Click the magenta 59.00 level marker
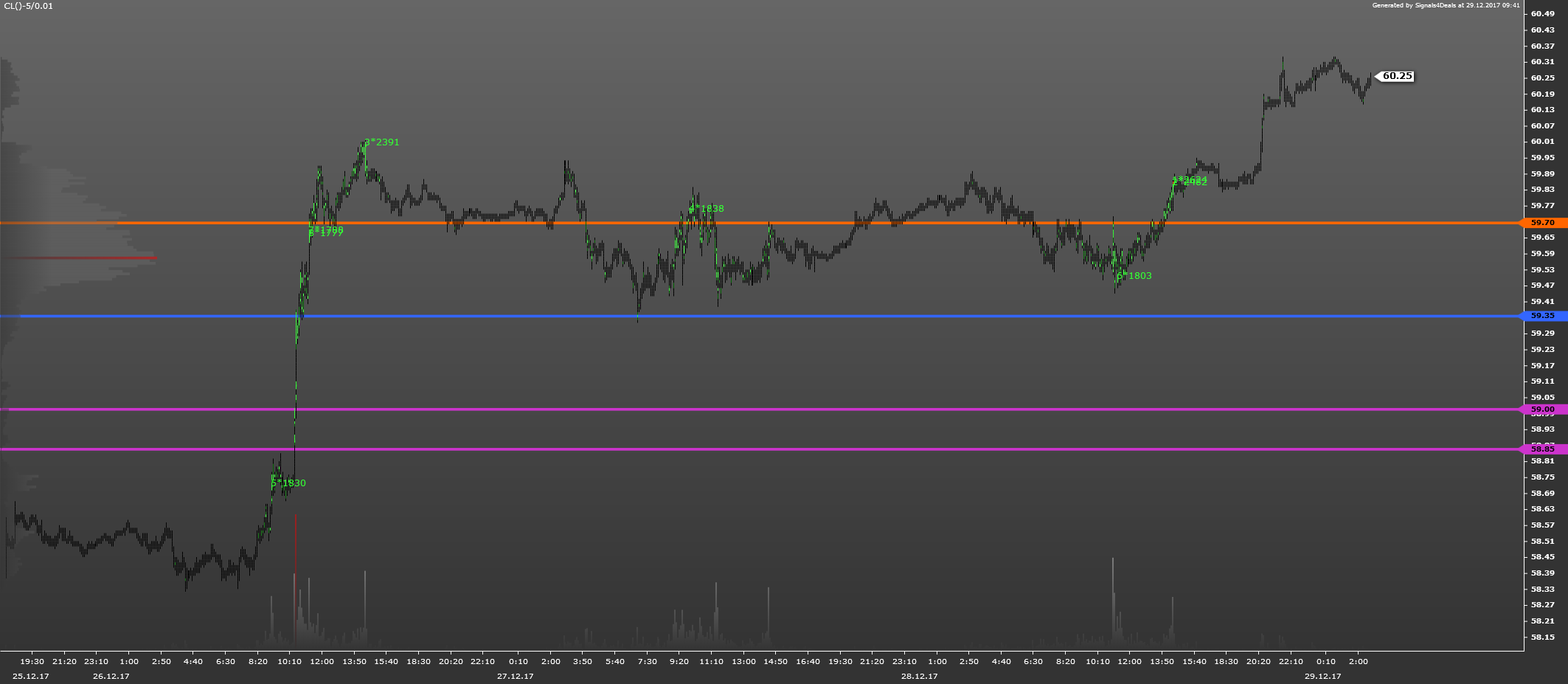The width and height of the screenshot is (1568, 684). coord(1543,410)
